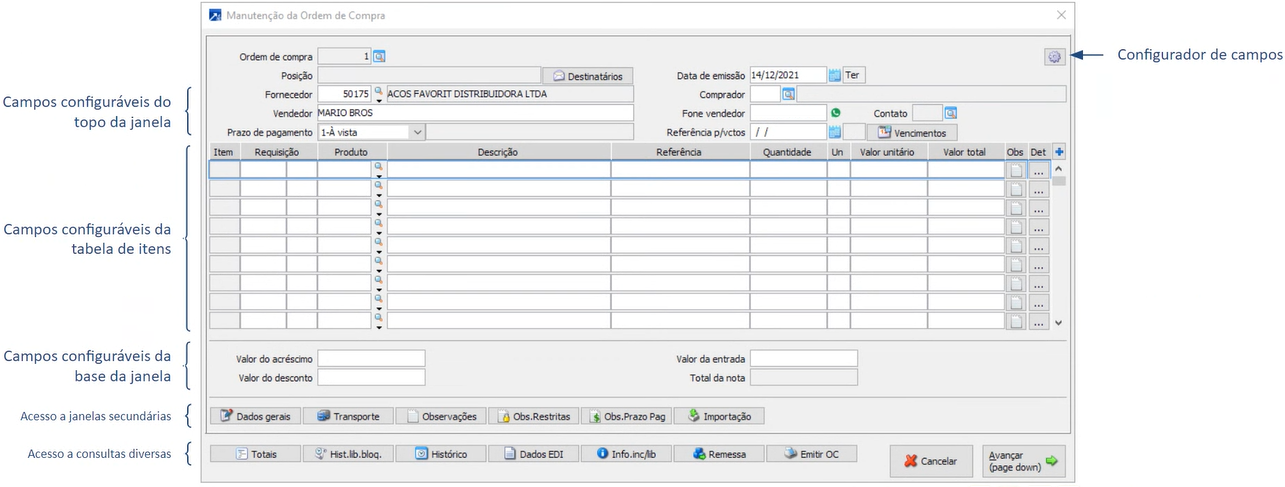Screen dimensions: 1285x487
Task: Click the Data de emissão date field
Action: pyautogui.click(x=788, y=75)
